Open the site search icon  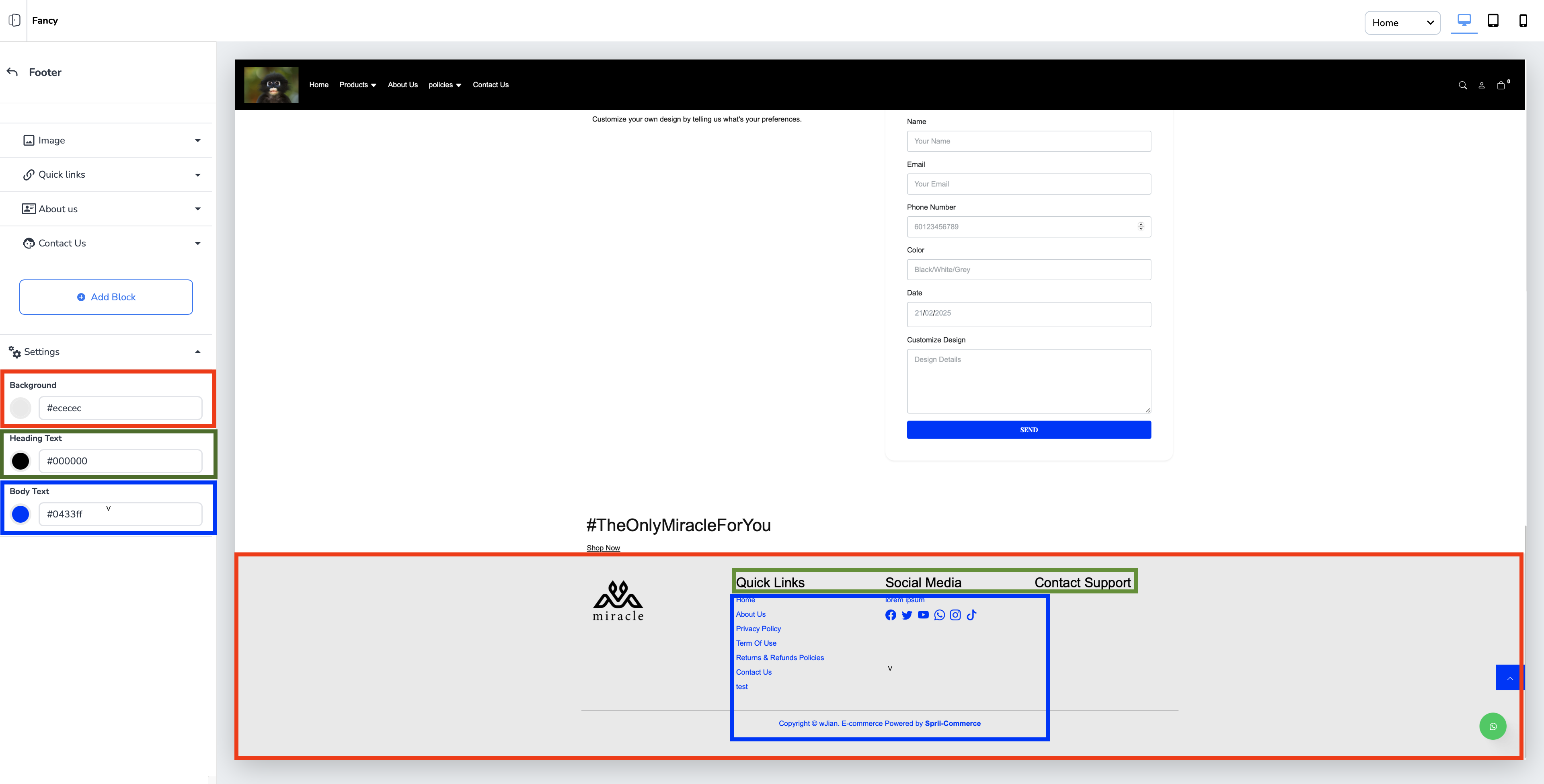[x=1462, y=85]
